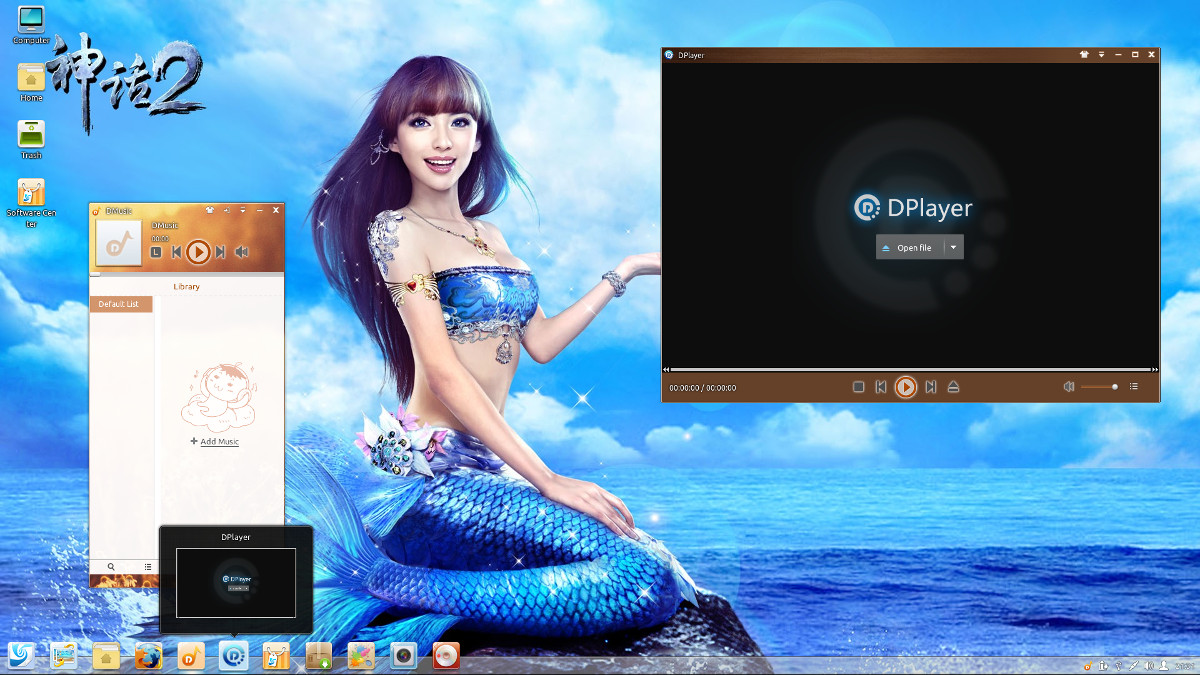The image size is (1200, 675).
Task: Open the list options icon in DMusic
Action: 147,567
